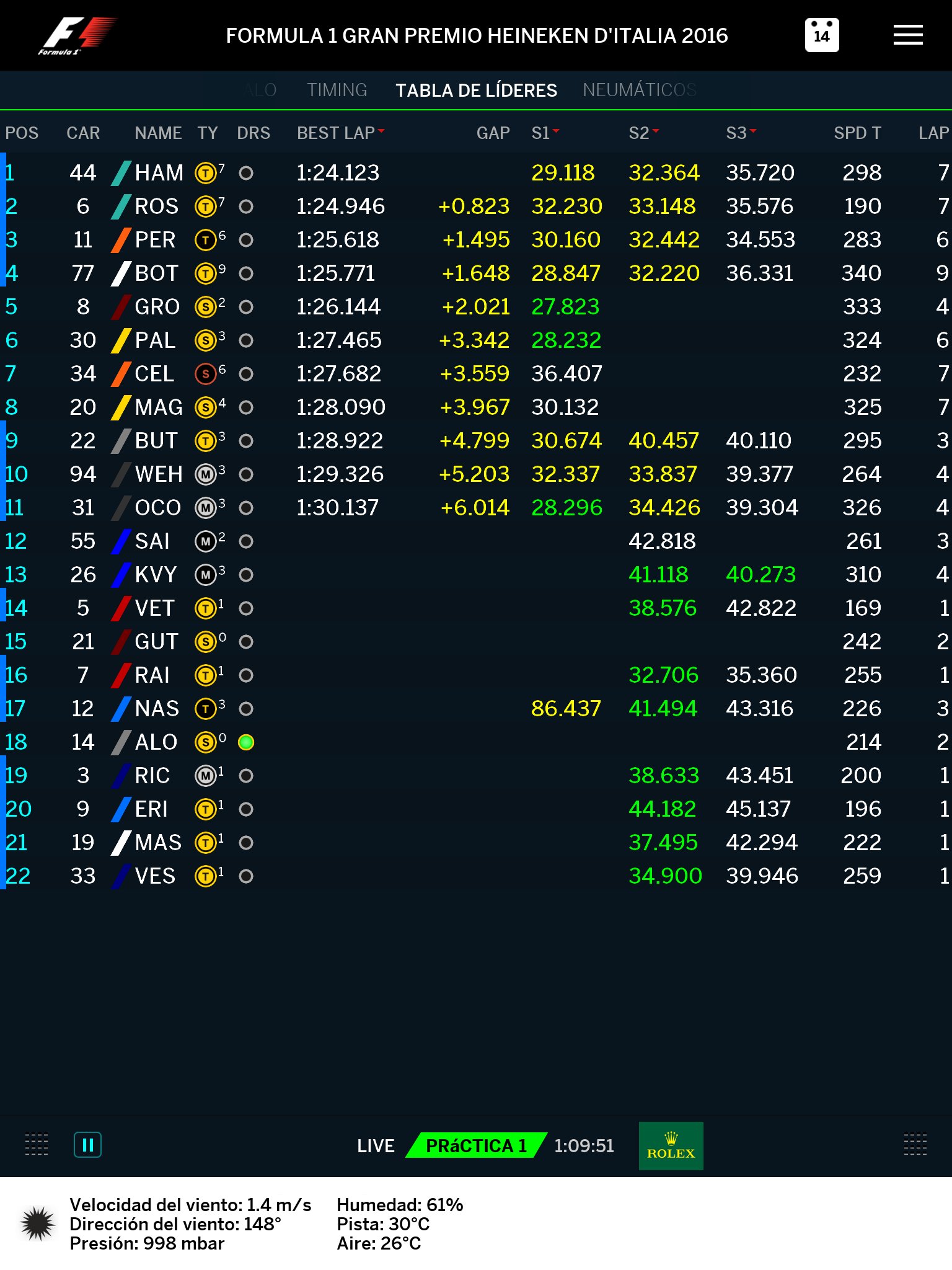Click KVY's DRS indicator circle
The height and width of the screenshot is (1270, 952).
(x=246, y=575)
